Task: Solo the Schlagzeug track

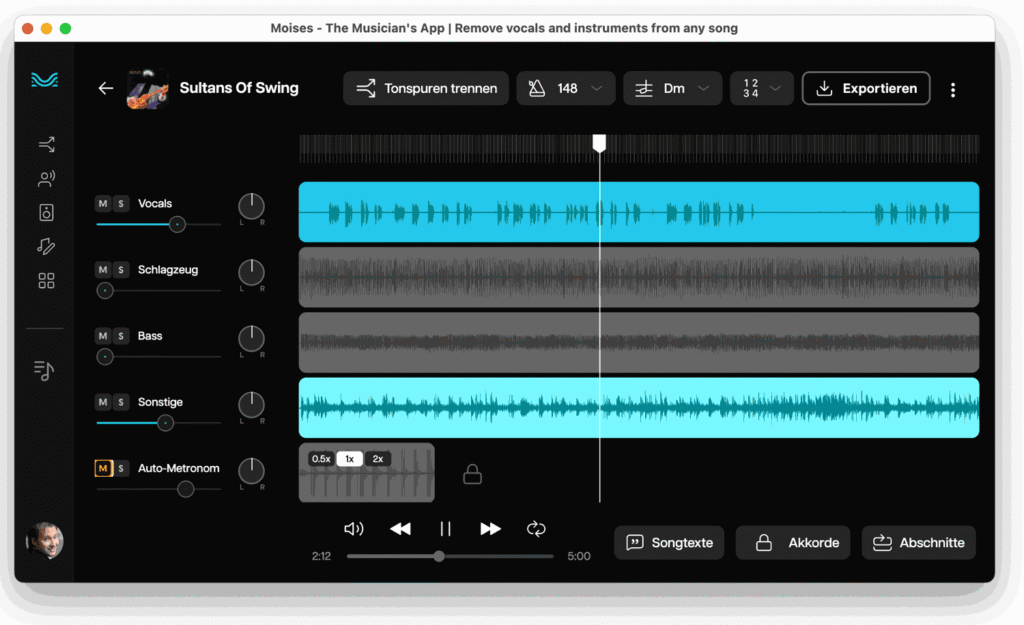Action: coord(121,270)
